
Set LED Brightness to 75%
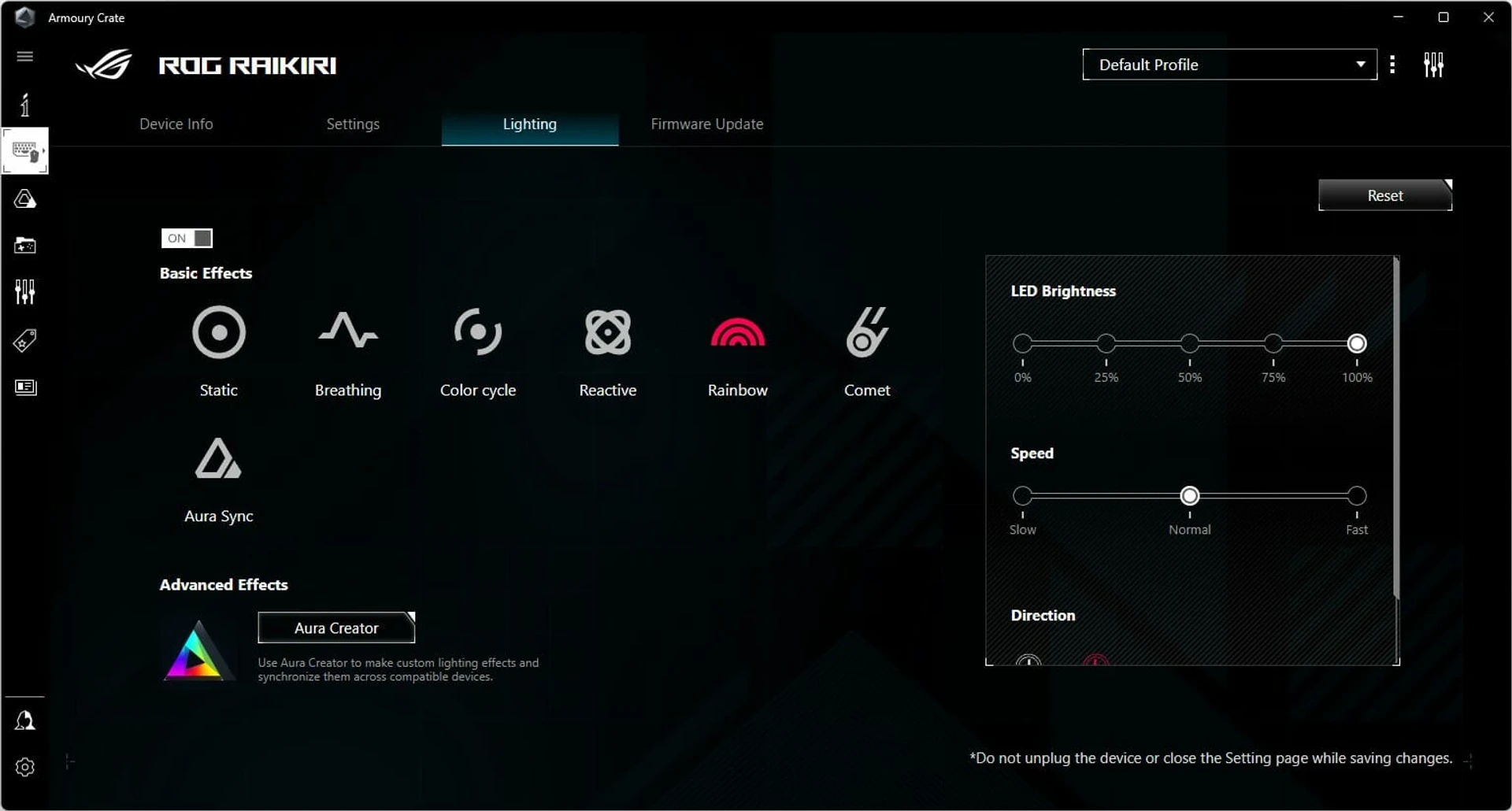[1273, 343]
